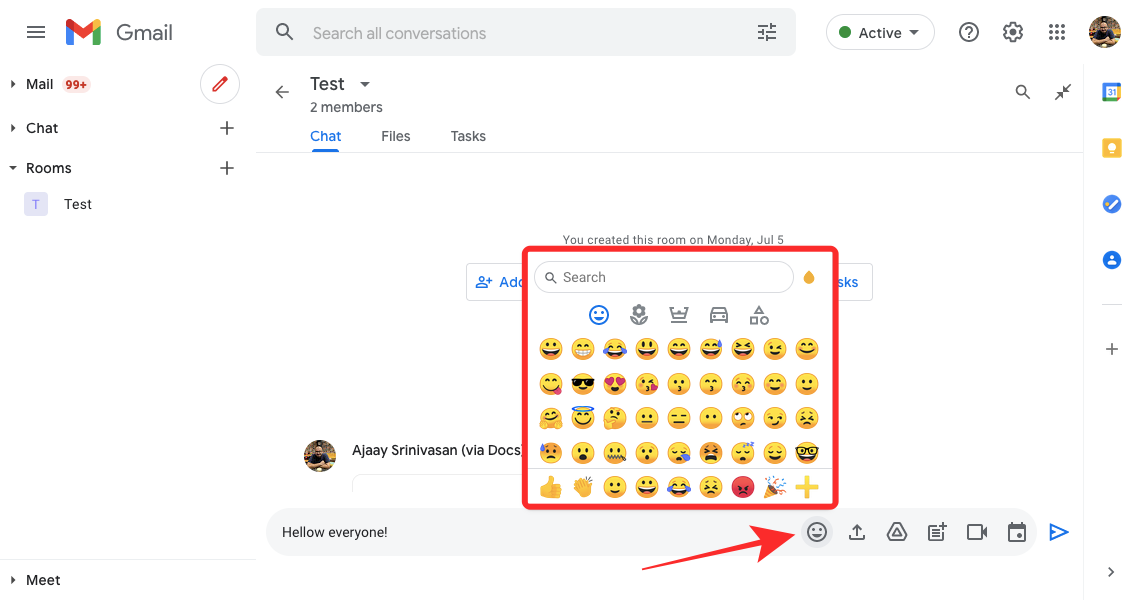Open the Active status dropdown
The height and width of the screenshot is (600, 1139).
880,33
